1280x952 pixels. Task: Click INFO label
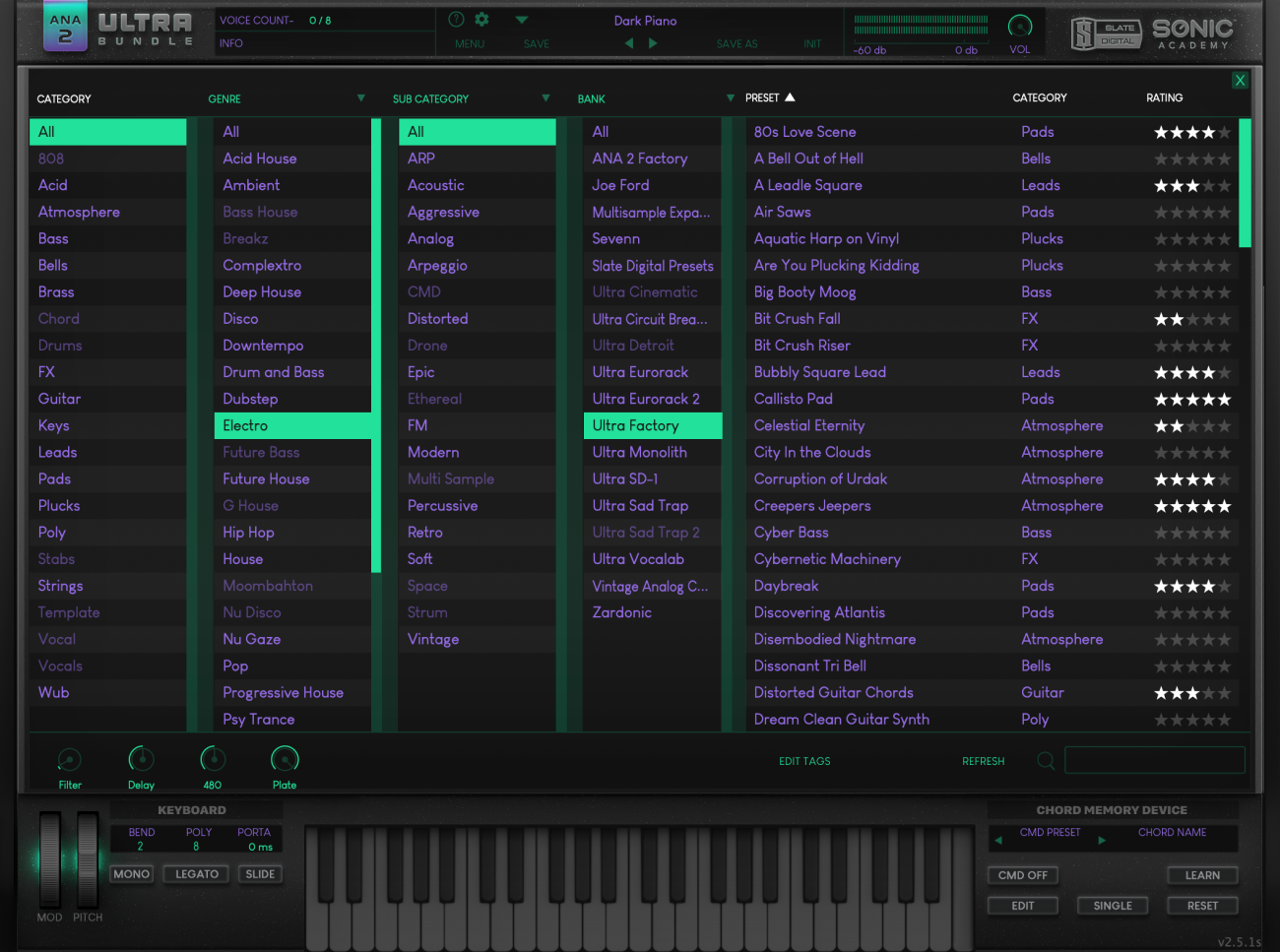231,43
